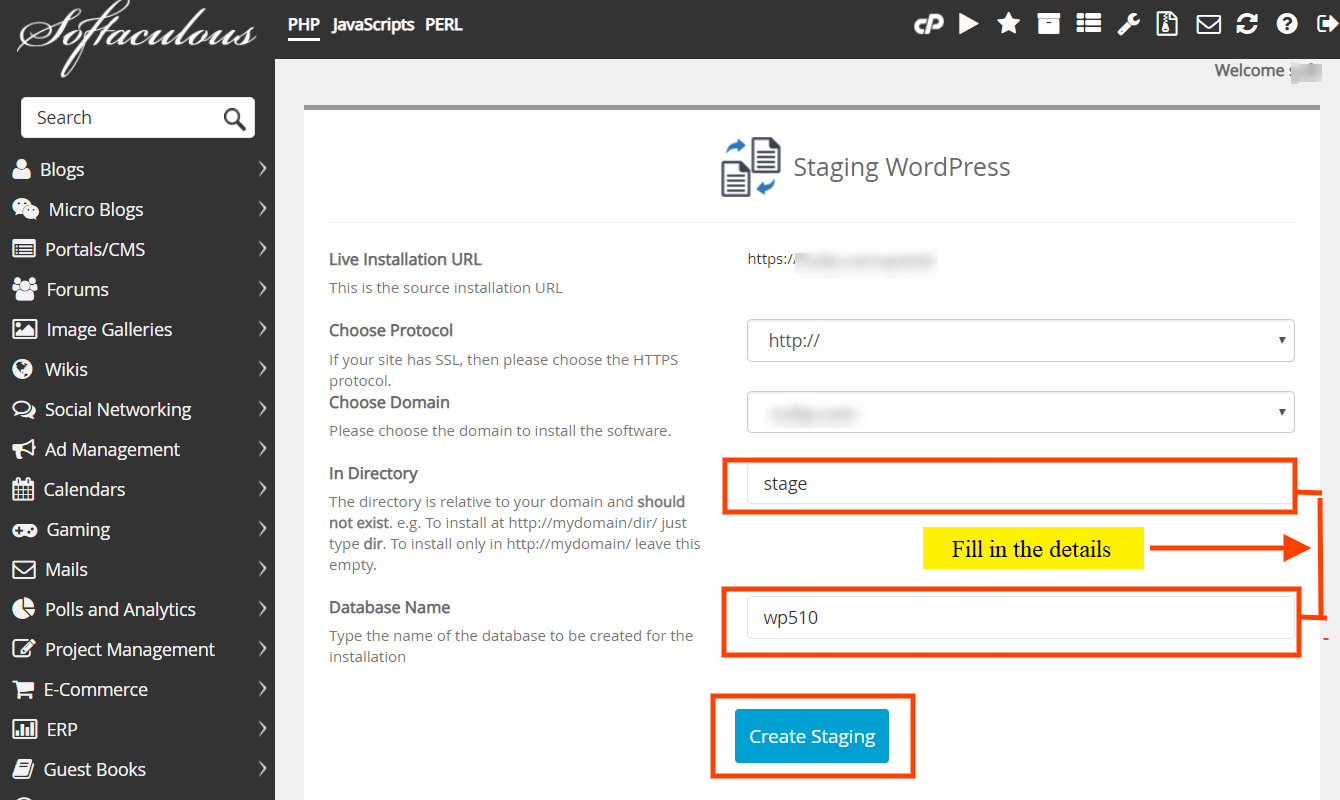Click the logout arrow icon
Image resolution: width=1340 pixels, height=800 pixels.
[1326, 24]
